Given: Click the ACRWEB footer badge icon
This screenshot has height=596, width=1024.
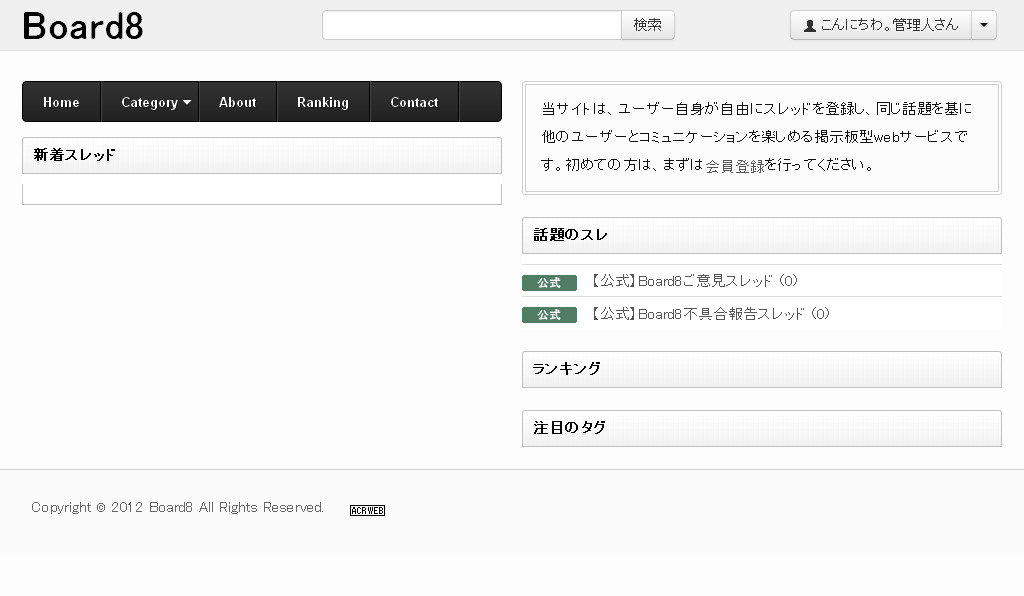Looking at the screenshot, I should [367, 510].
